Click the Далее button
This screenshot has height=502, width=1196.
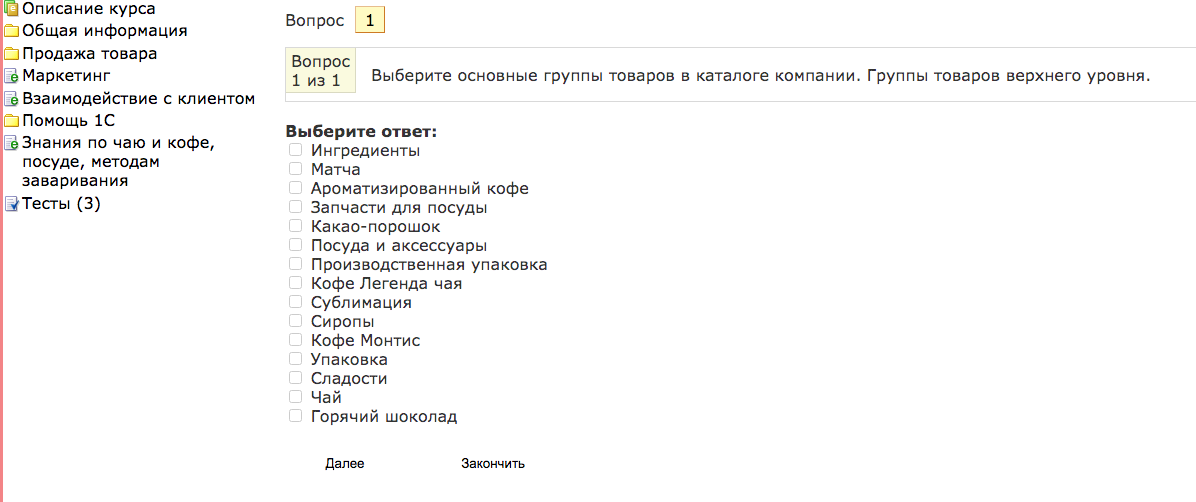click(x=345, y=463)
